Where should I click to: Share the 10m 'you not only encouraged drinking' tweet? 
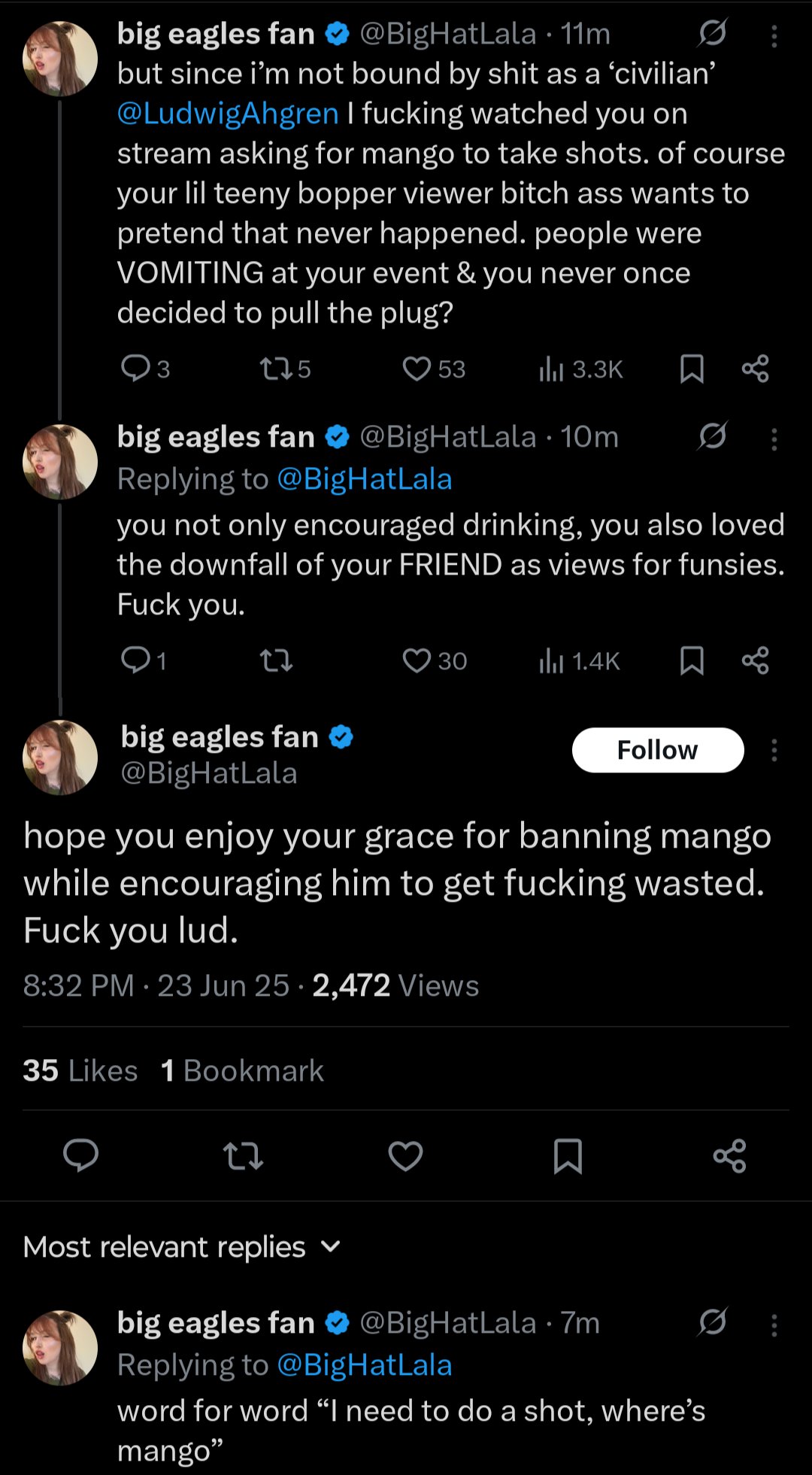click(x=755, y=660)
